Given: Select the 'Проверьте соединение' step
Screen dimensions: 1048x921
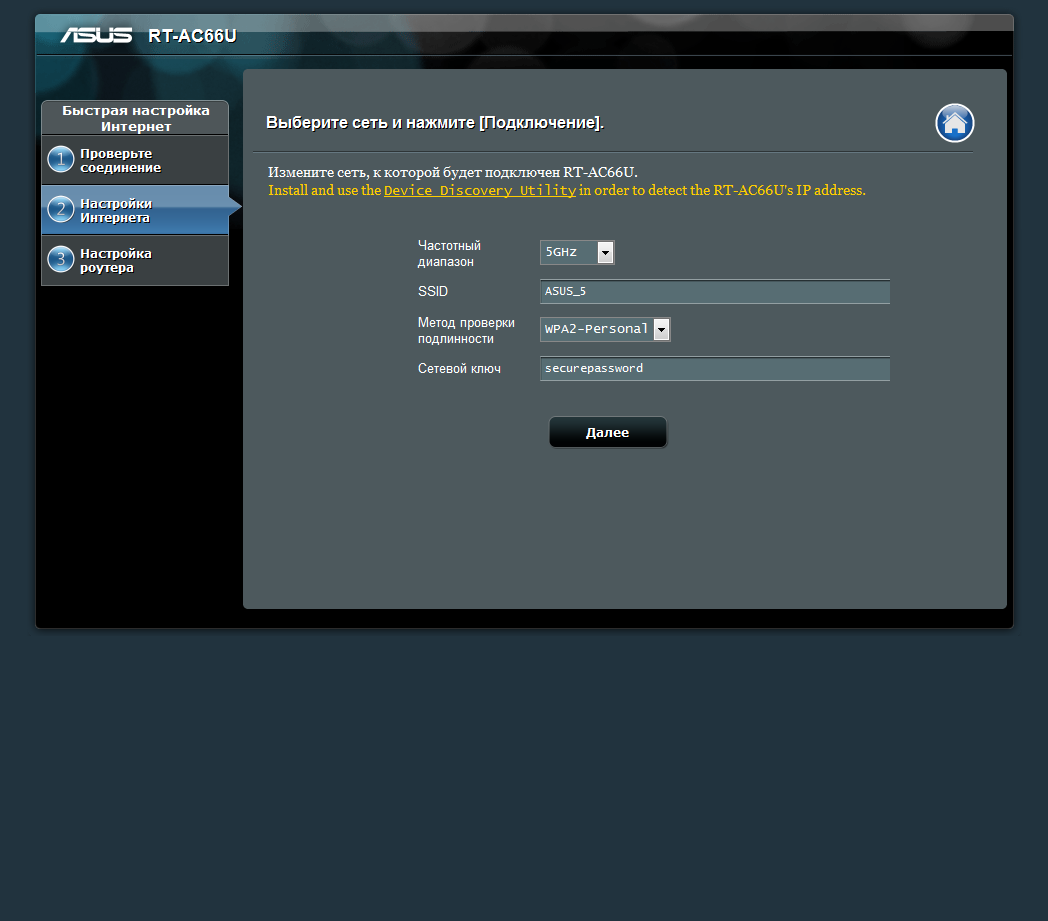Looking at the screenshot, I should tap(135, 160).
